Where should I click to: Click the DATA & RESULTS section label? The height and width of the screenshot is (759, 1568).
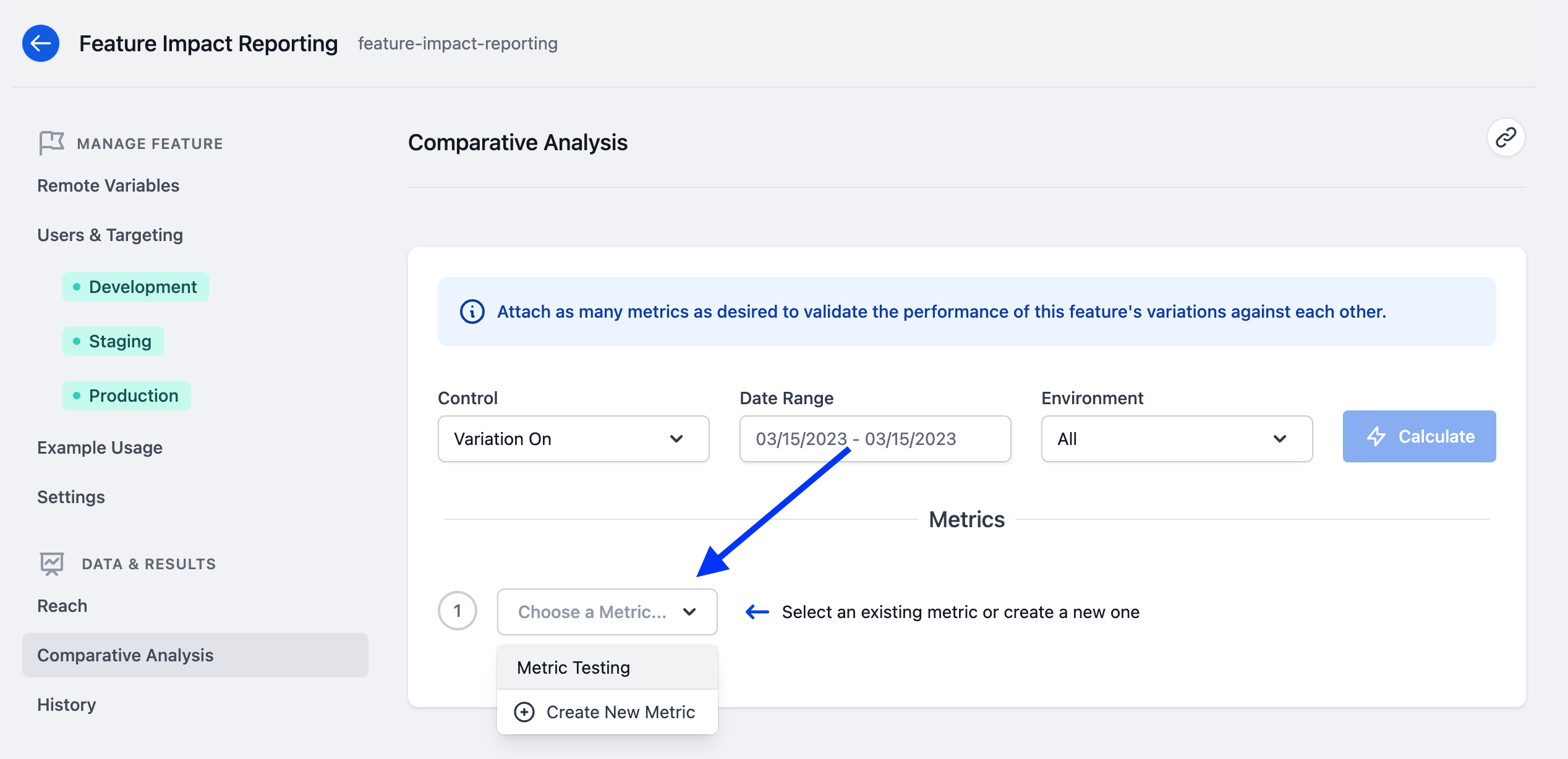149,564
